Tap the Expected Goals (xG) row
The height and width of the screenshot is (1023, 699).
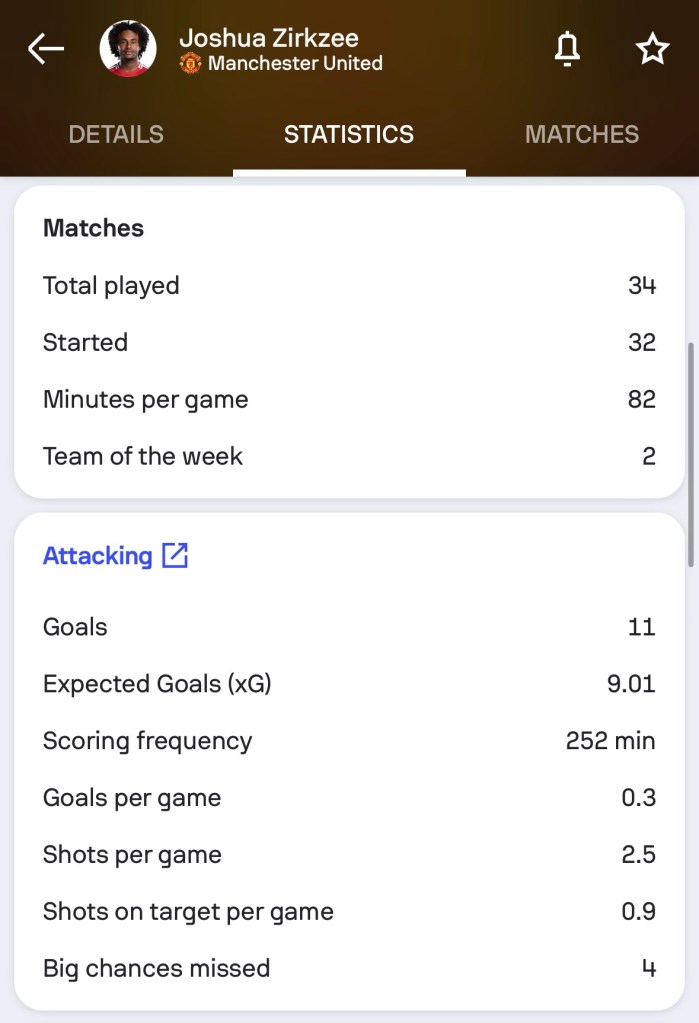click(349, 684)
